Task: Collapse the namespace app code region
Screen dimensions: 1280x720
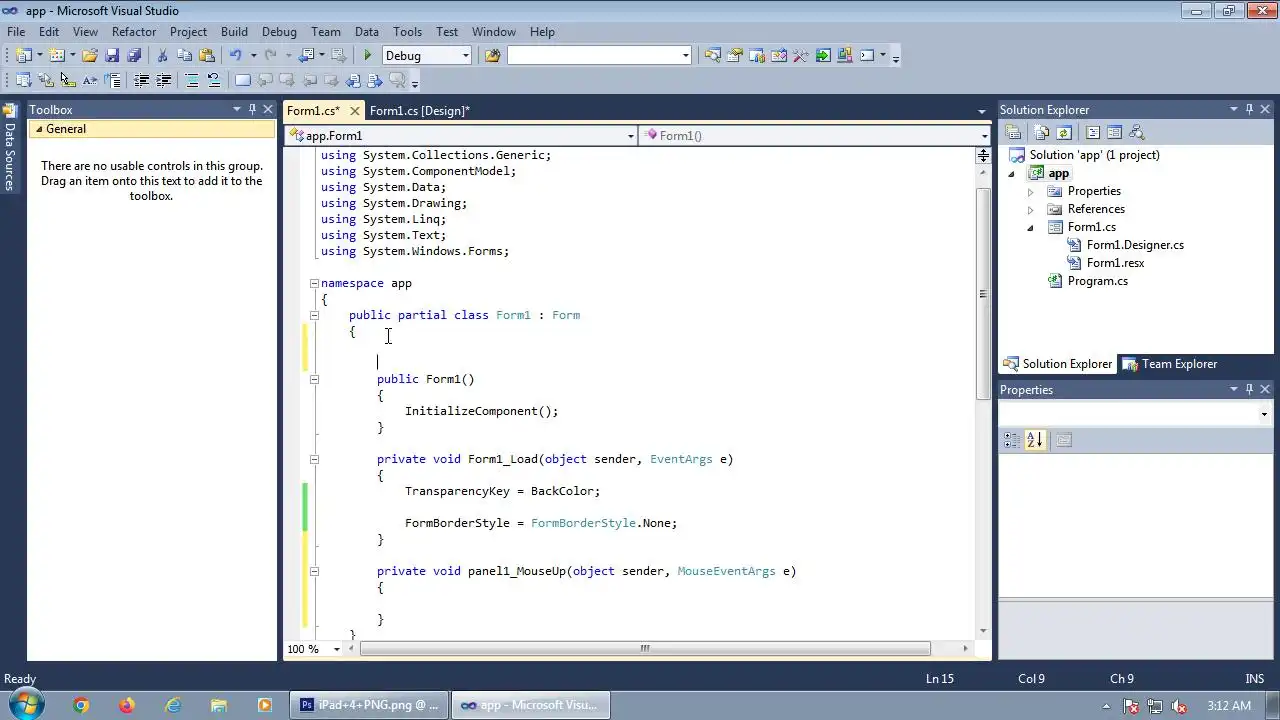Action: tap(314, 283)
